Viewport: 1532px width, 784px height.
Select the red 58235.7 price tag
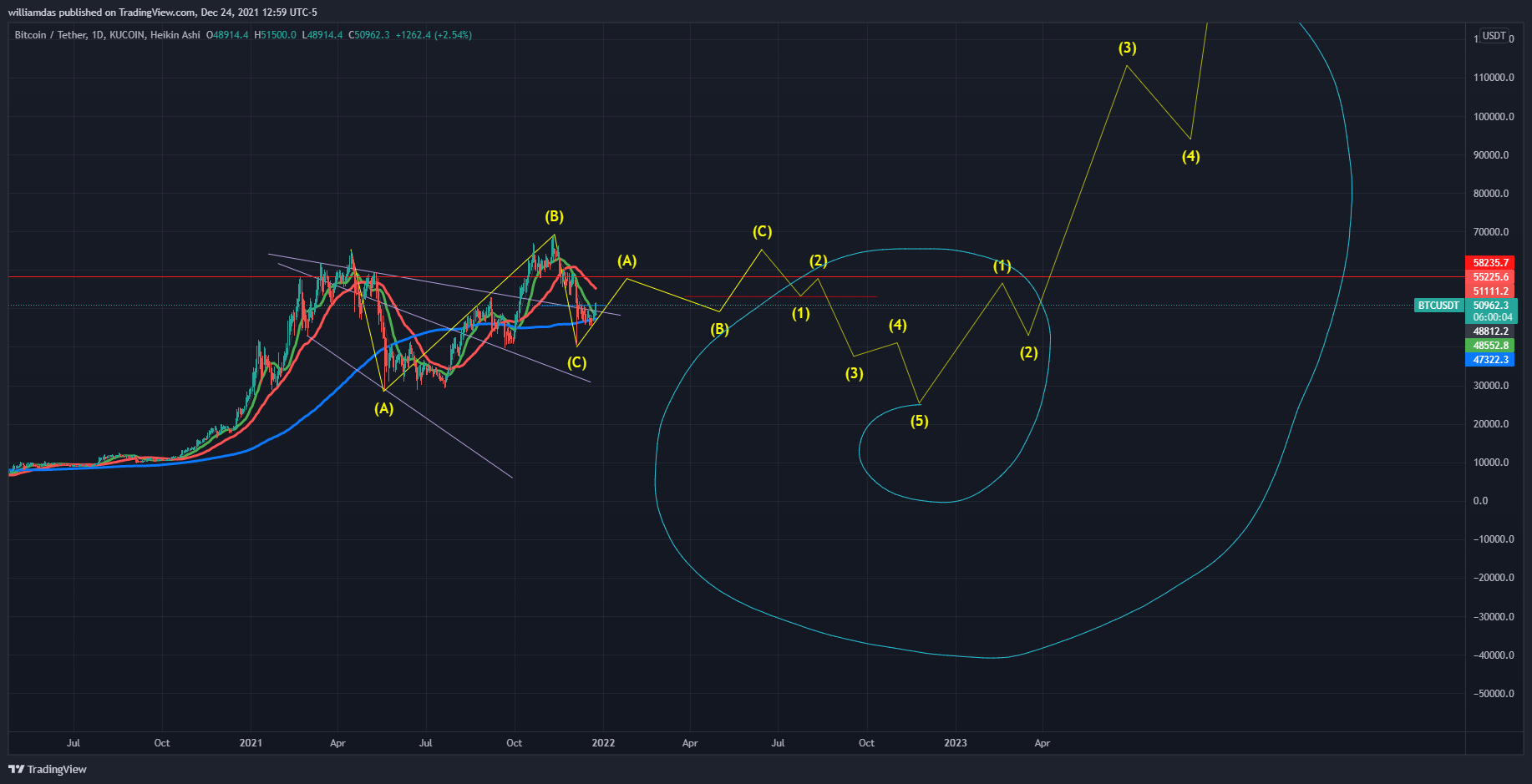click(x=1490, y=263)
